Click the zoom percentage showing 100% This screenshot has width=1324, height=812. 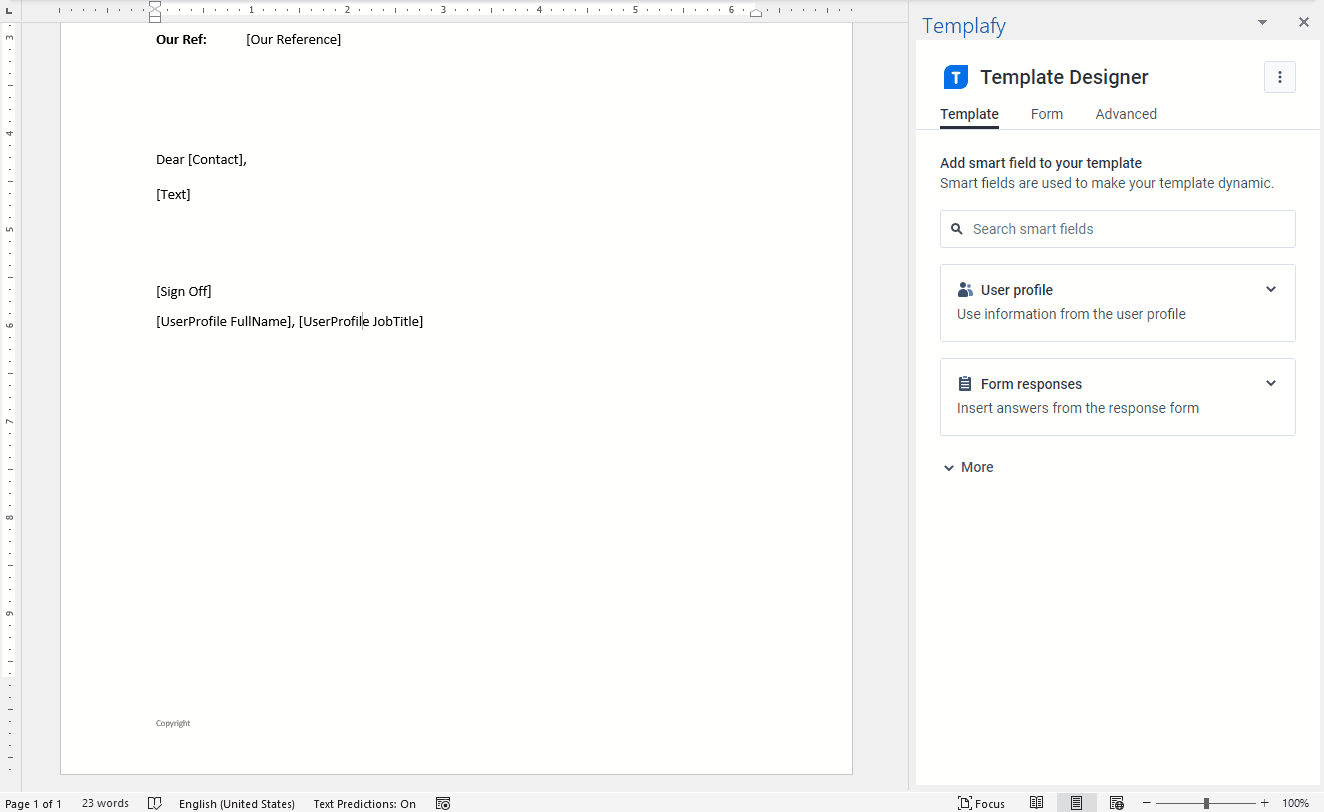[x=1296, y=803]
